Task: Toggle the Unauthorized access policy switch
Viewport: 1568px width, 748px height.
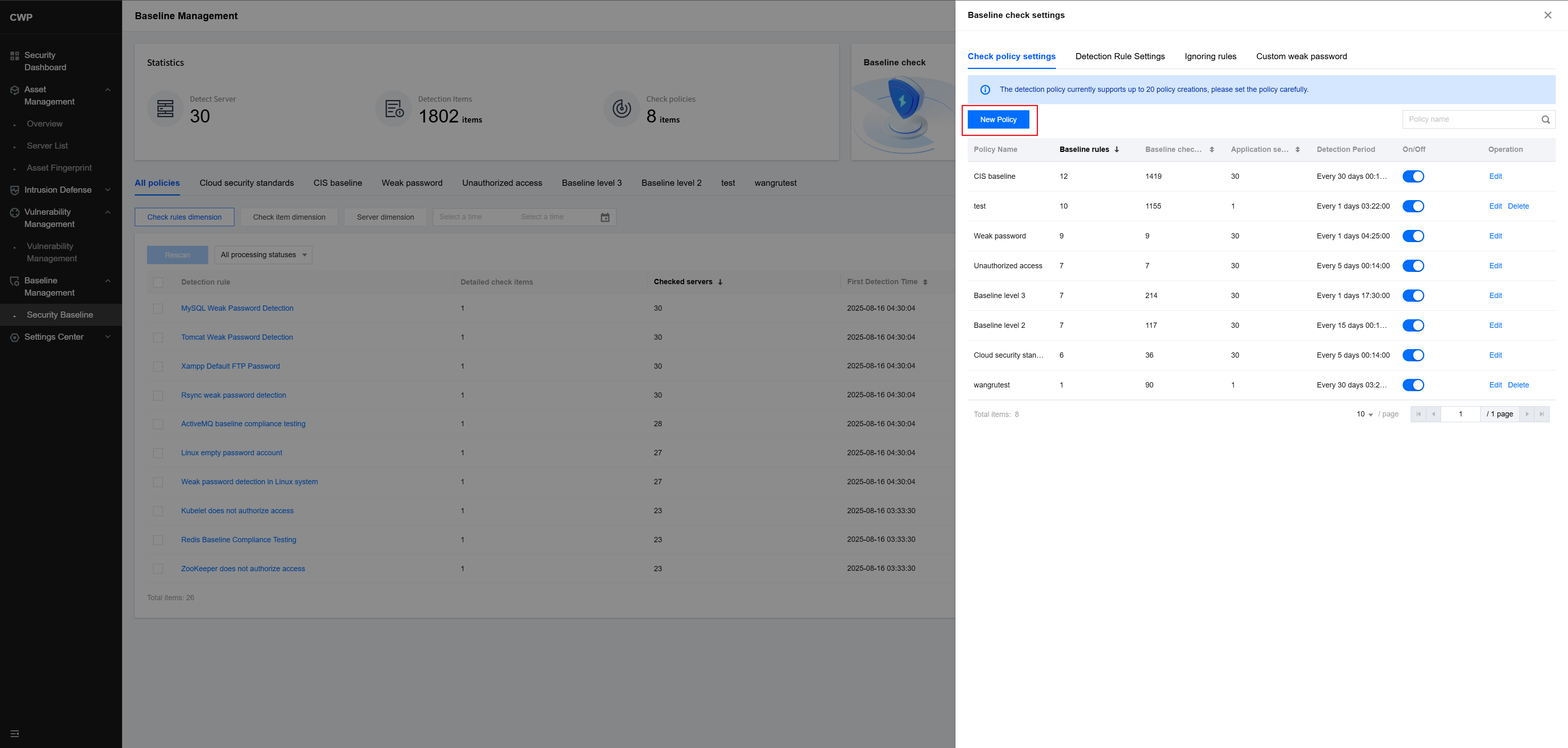Action: click(1413, 266)
